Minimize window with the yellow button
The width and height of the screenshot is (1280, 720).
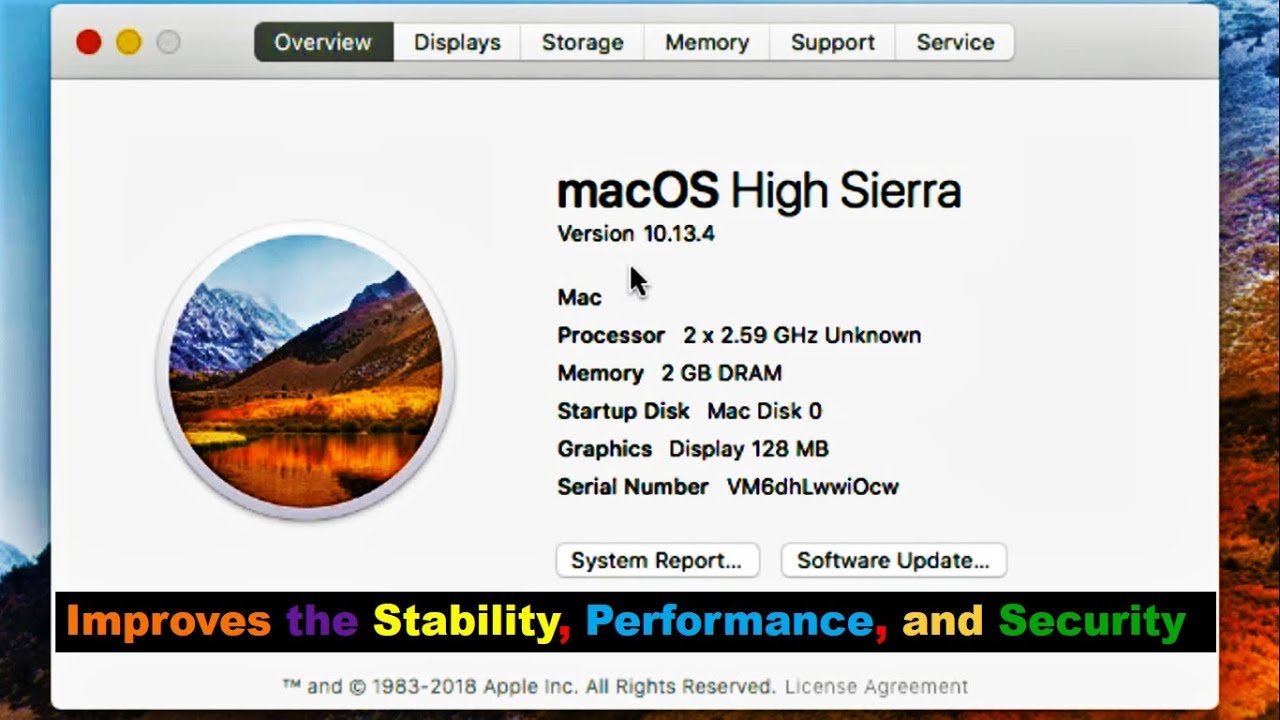(129, 42)
